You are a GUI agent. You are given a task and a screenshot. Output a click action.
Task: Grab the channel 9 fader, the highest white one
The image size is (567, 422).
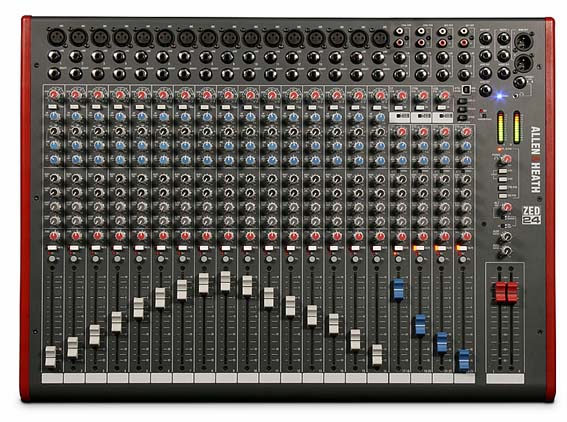[x=225, y=281]
